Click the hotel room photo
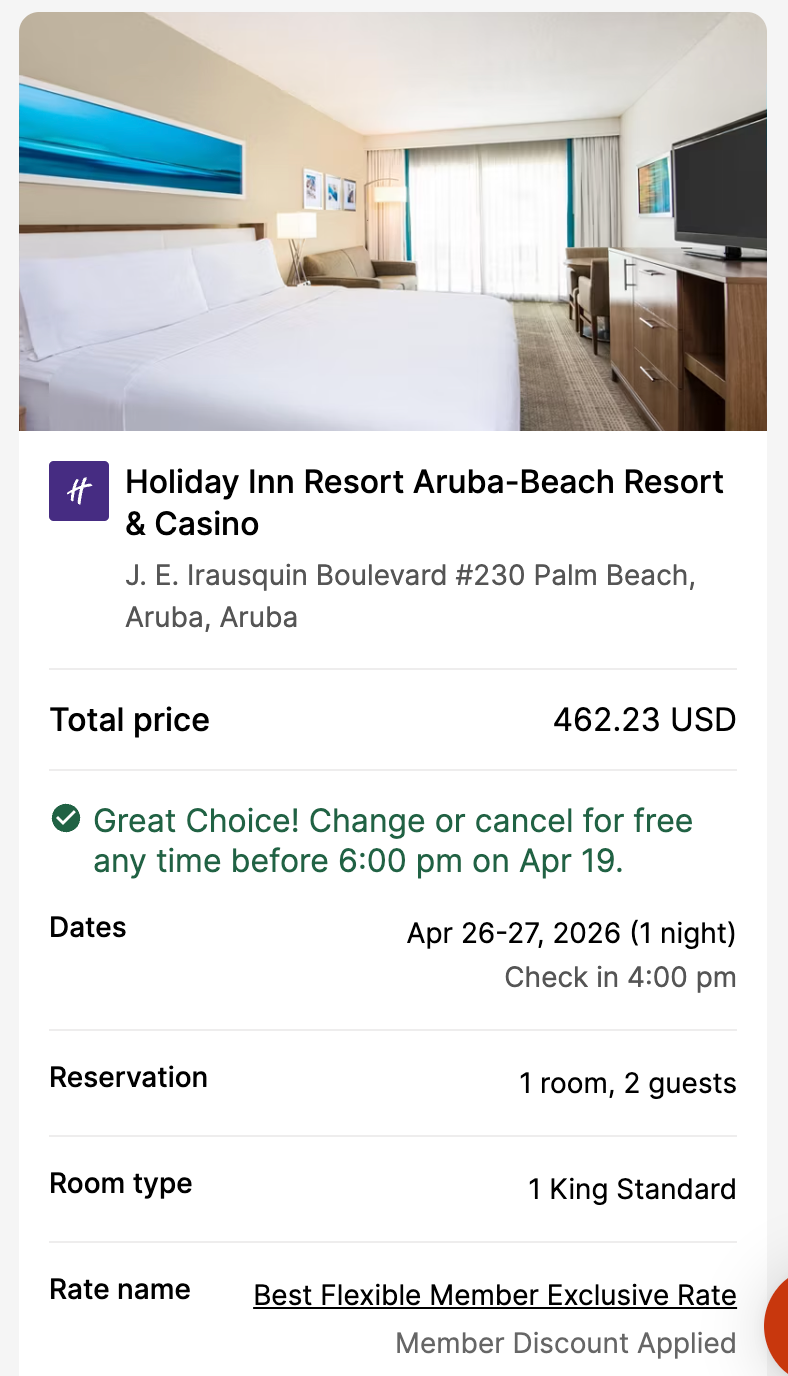Screen dimensions: 788x1376 (392, 222)
